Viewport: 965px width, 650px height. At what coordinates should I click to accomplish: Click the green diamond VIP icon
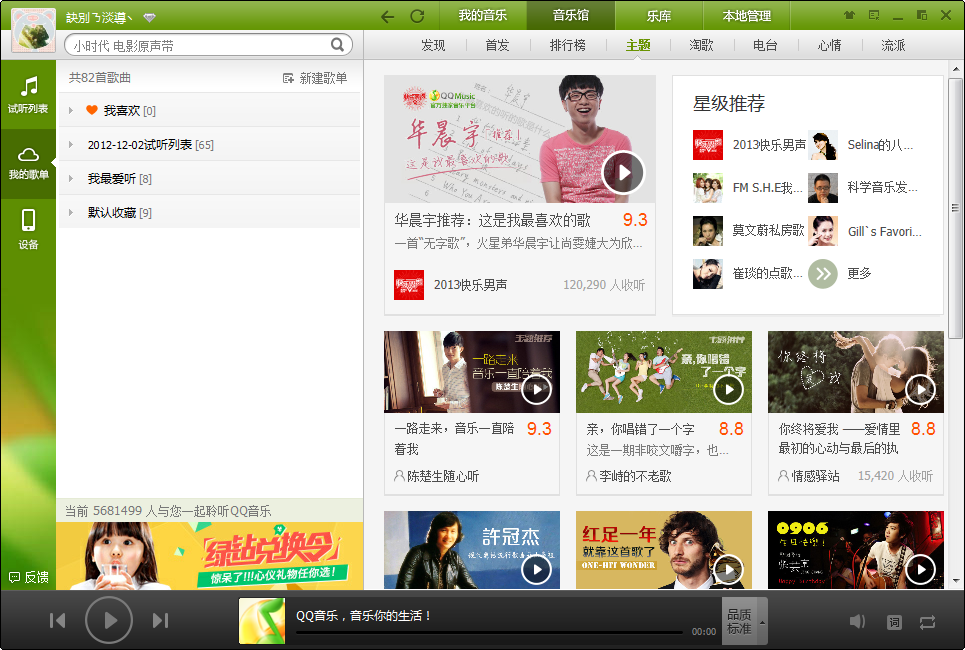150,17
